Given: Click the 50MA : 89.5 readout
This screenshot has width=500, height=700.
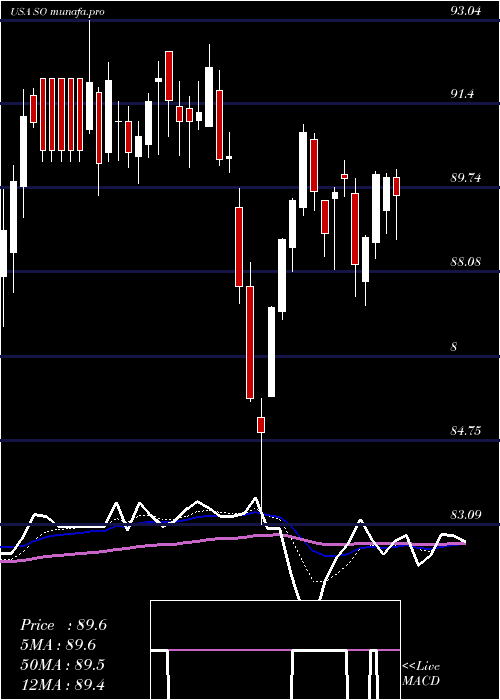Looking at the screenshot, I should click(62, 665).
